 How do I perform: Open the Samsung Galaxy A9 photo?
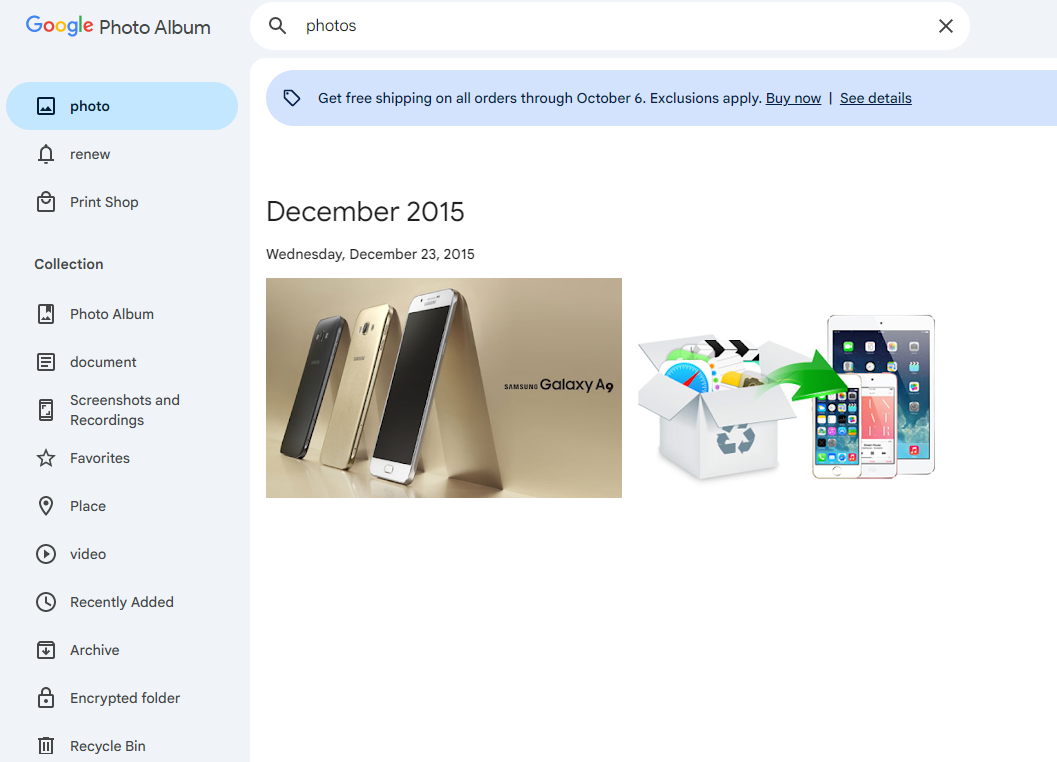(444, 388)
